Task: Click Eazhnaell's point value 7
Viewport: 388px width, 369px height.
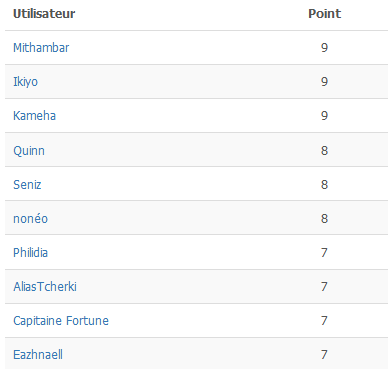Action: click(324, 355)
